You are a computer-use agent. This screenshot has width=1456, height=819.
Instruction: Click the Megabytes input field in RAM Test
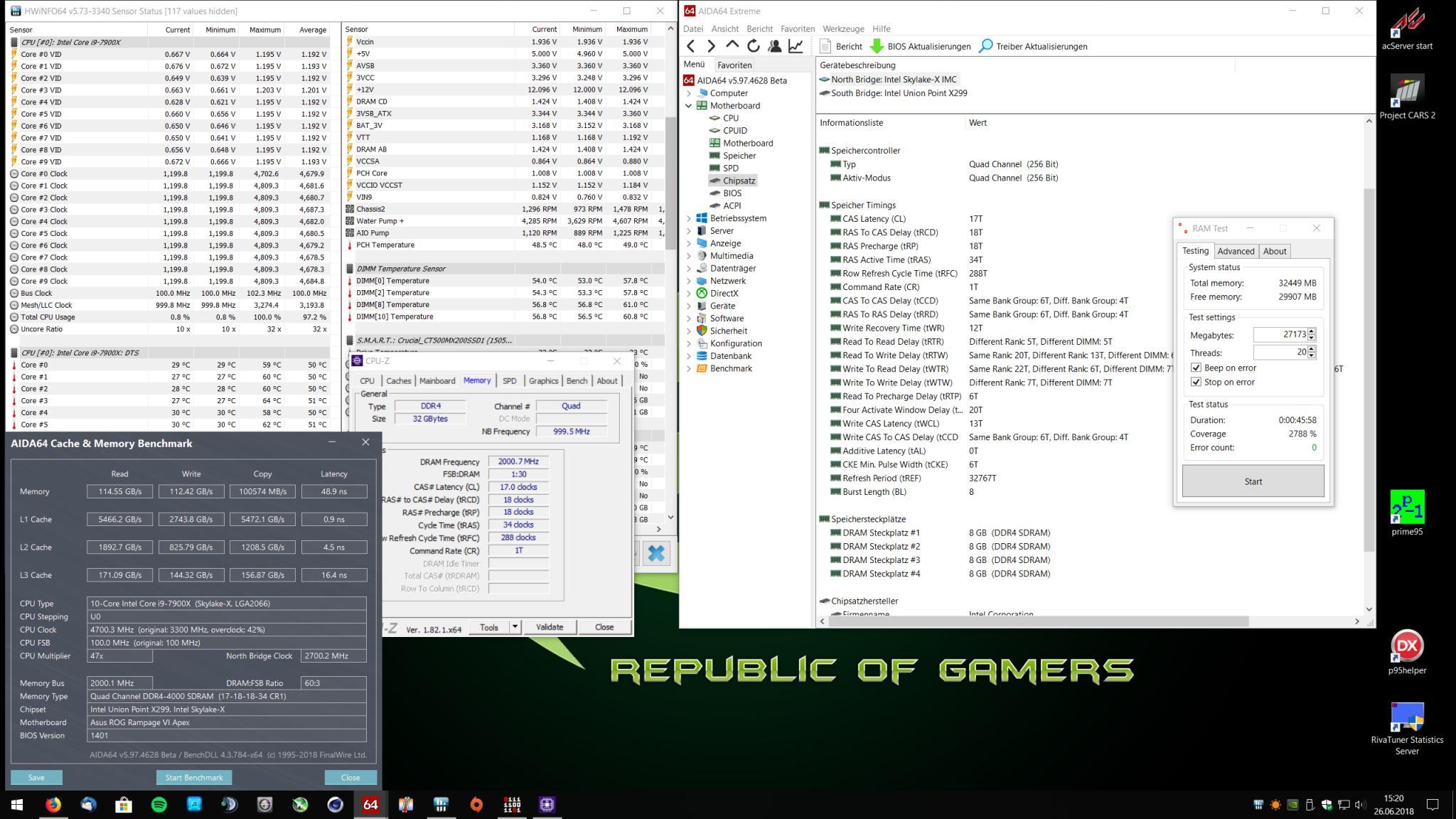coord(1280,335)
